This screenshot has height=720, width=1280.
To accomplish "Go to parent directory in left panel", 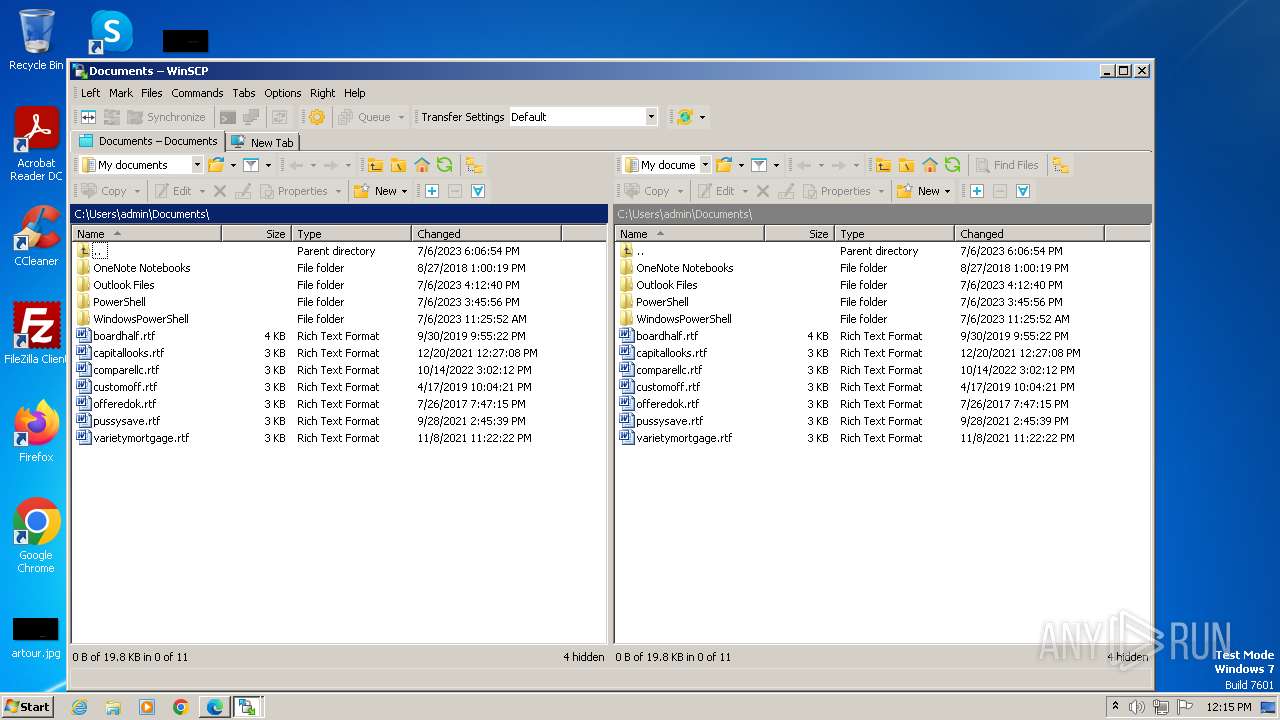I will [375, 165].
